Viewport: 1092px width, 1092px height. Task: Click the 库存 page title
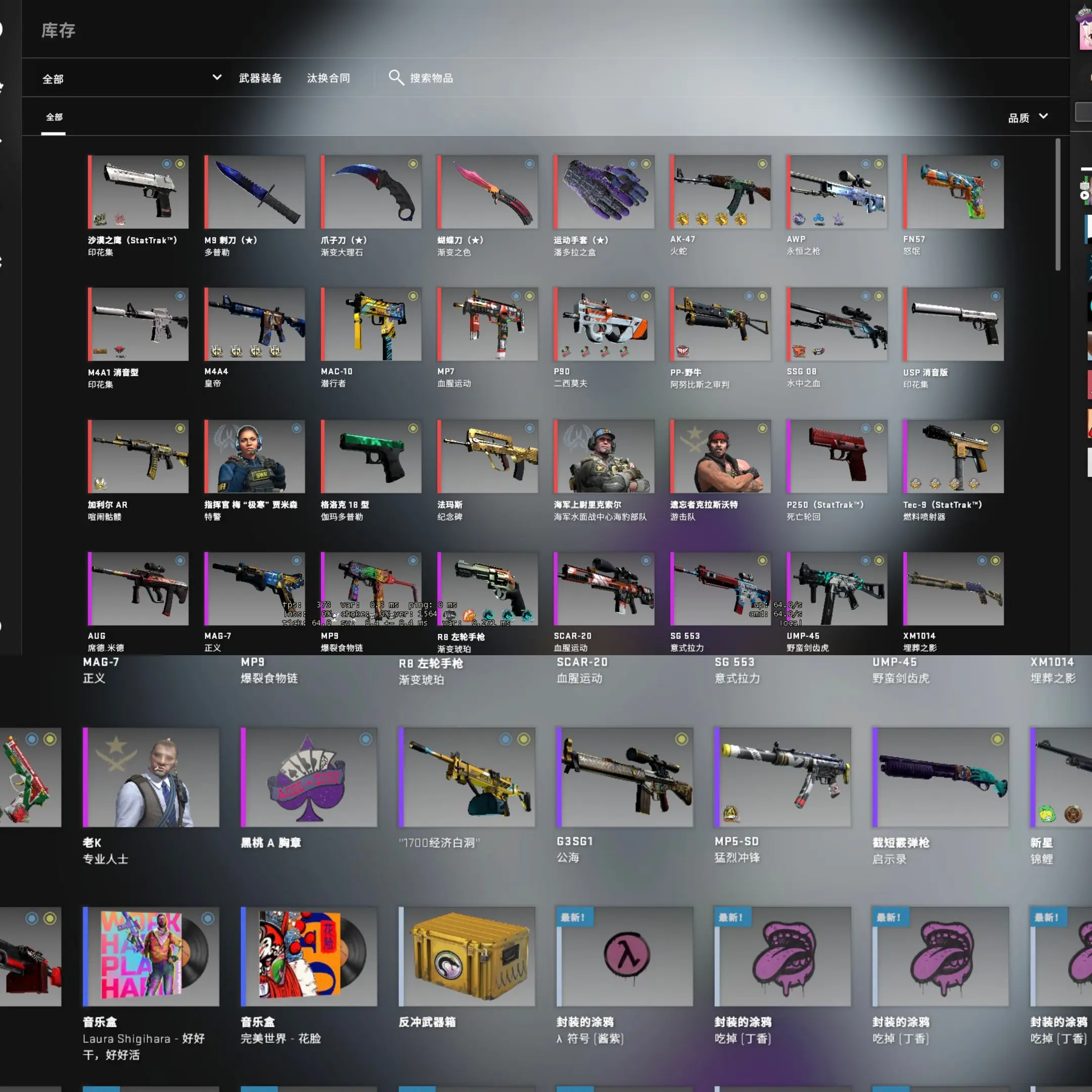coord(58,30)
